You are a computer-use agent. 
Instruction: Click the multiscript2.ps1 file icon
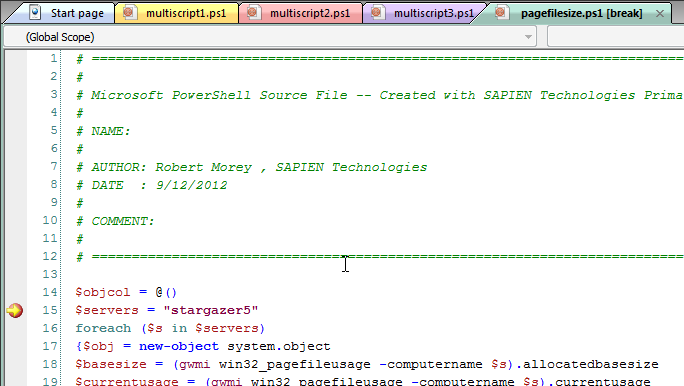click(253, 13)
